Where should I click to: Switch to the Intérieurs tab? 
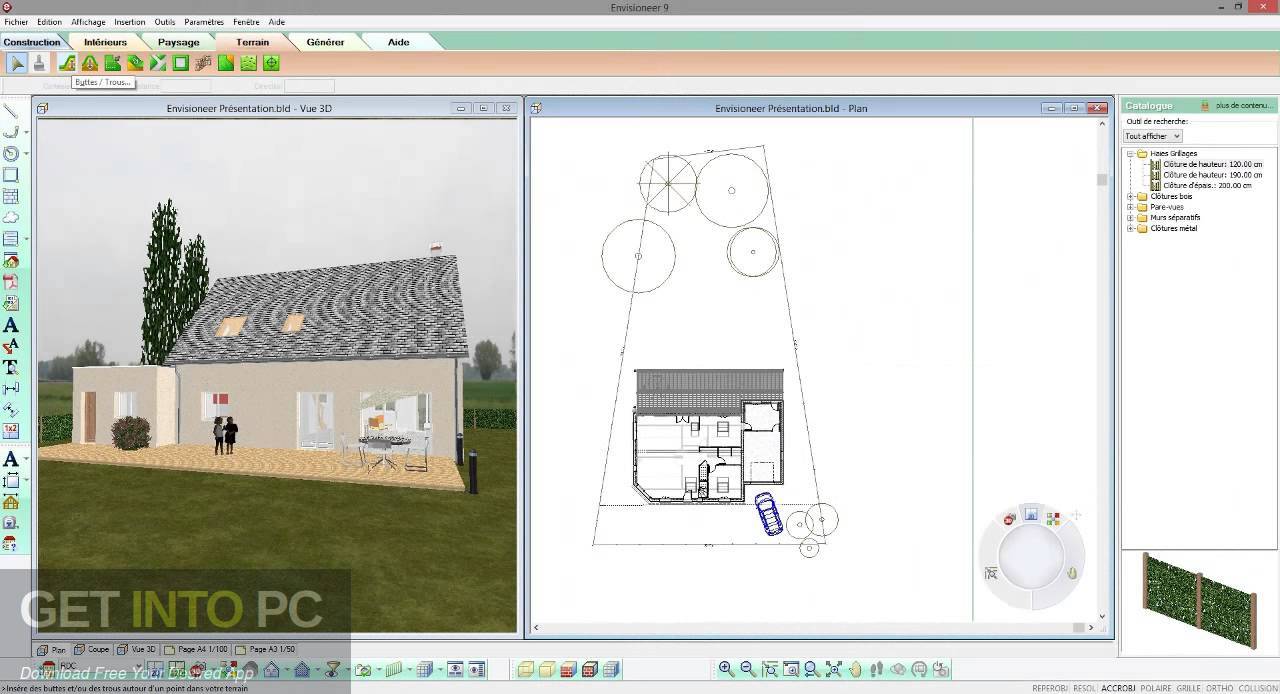(x=105, y=42)
